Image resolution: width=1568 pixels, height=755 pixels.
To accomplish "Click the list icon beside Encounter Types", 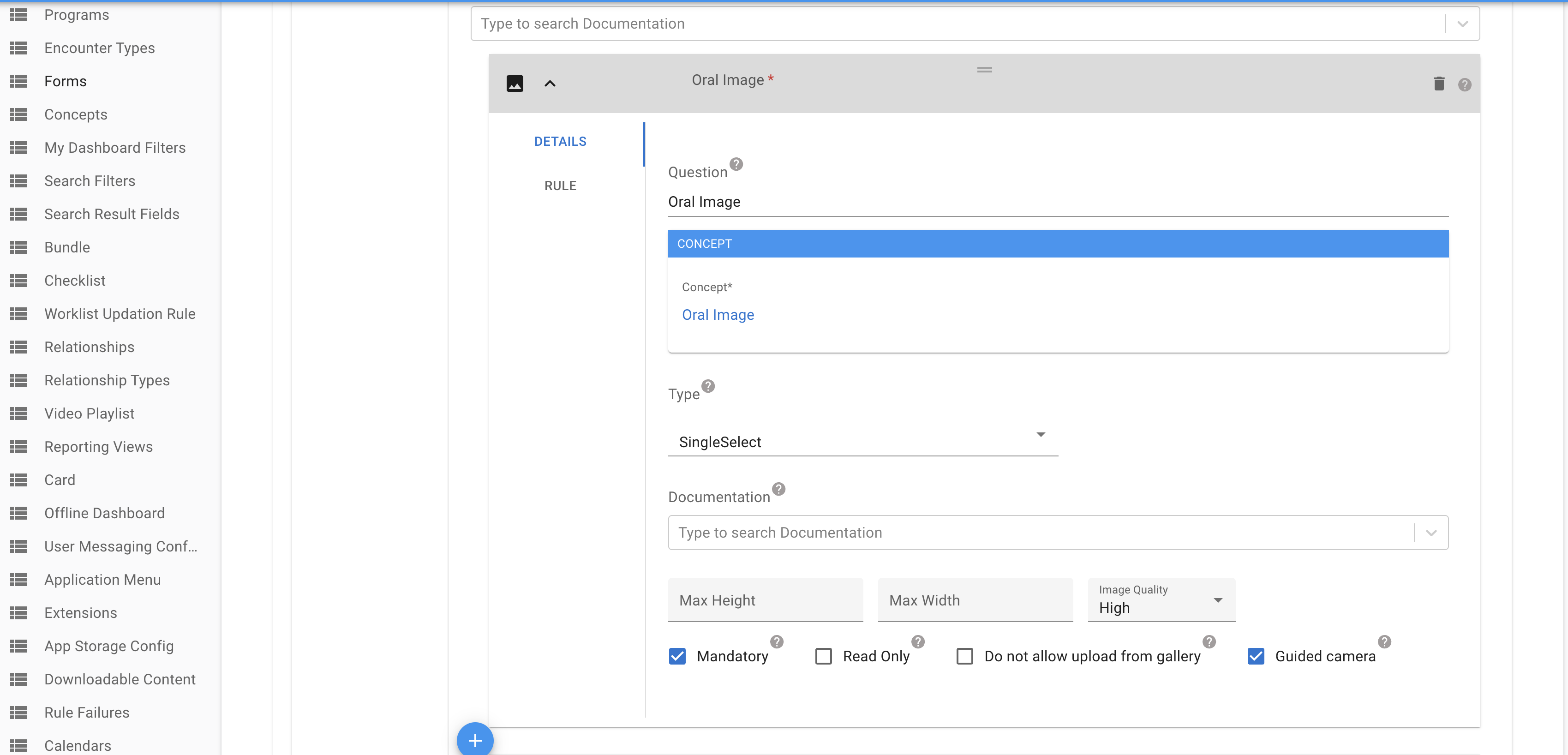I will [19, 48].
